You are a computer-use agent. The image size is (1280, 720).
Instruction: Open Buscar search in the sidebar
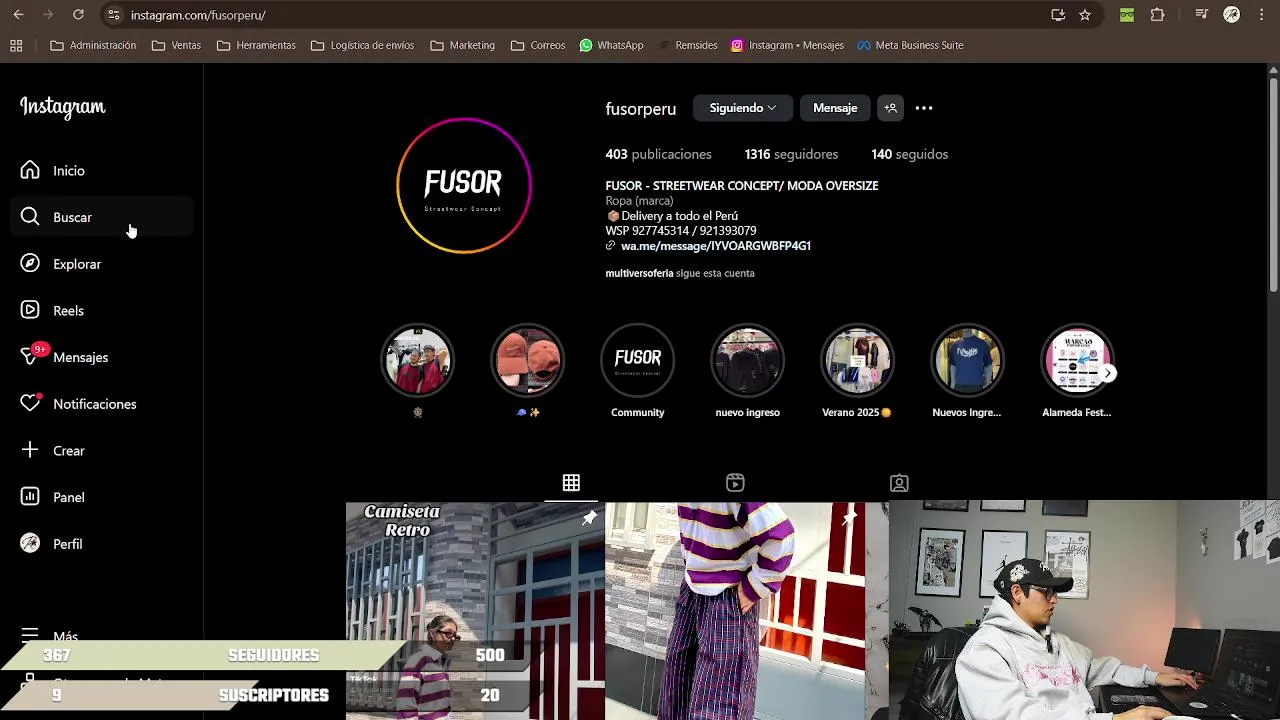coord(101,217)
